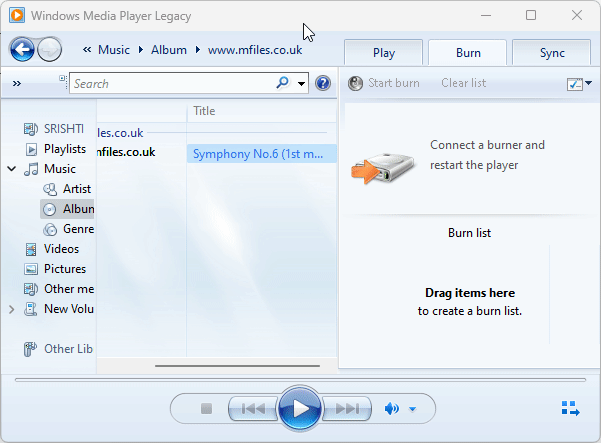This screenshot has width=601, height=443.
Task: Click the bold mfiles.co.uk album entry
Action: tap(126, 152)
